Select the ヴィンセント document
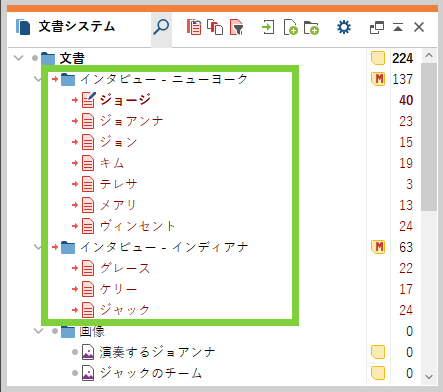443x392 pixels. [x=137, y=226]
